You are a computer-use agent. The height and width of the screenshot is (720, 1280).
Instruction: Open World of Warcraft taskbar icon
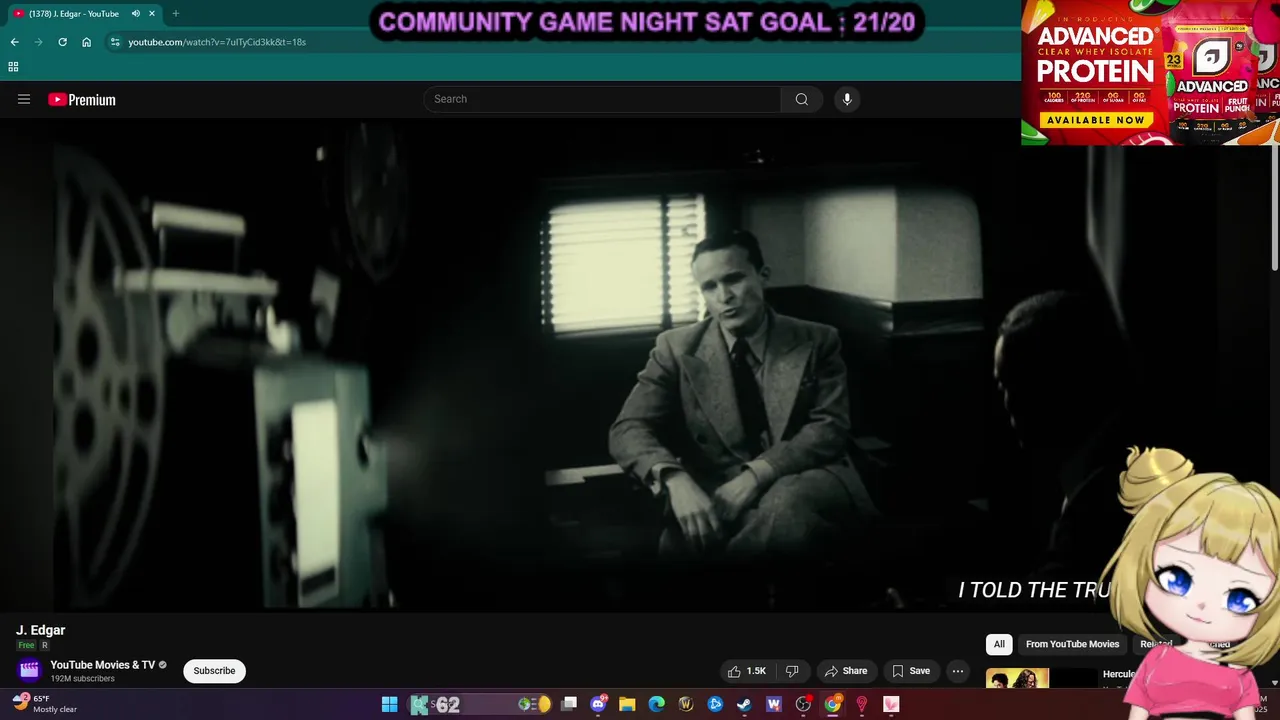point(686,705)
